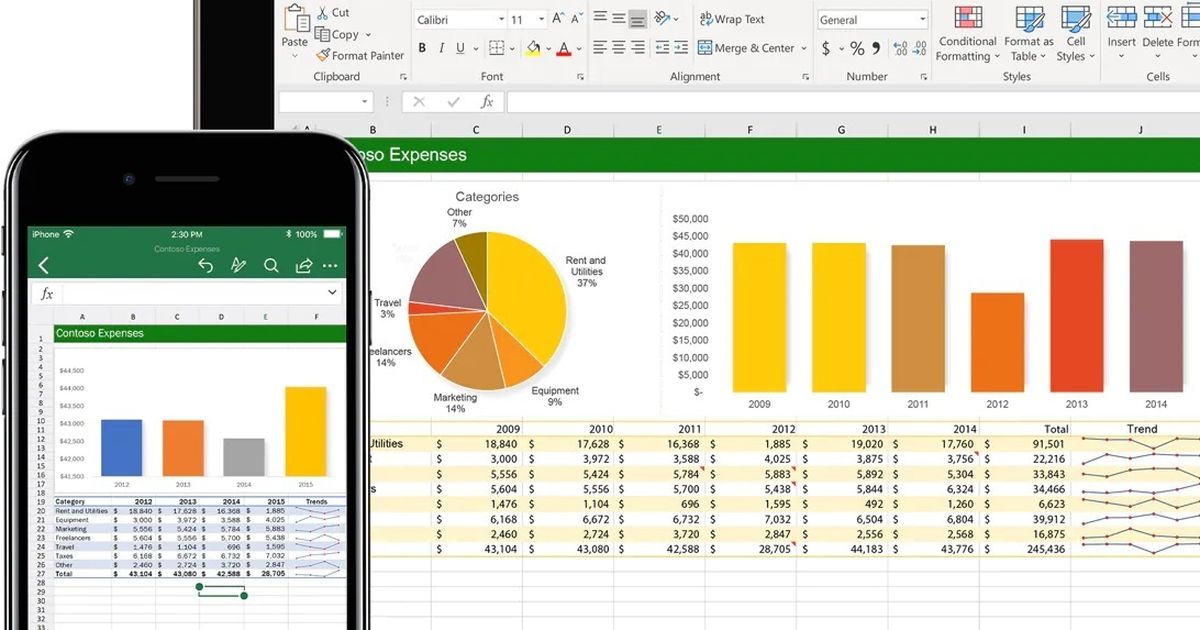Click the Insert cells icon
This screenshot has width=1200, height=630.
1121,18
